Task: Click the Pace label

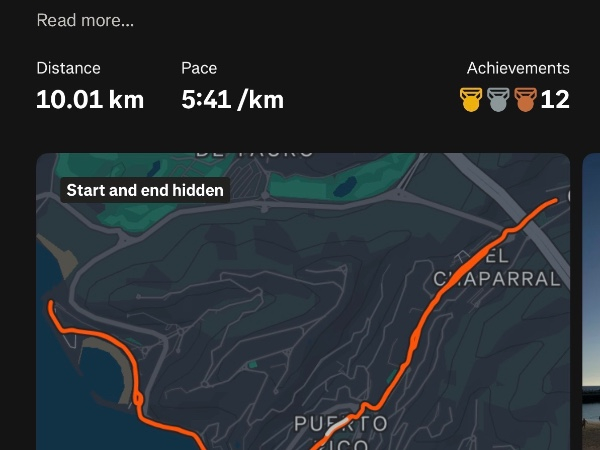Action: click(199, 68)
